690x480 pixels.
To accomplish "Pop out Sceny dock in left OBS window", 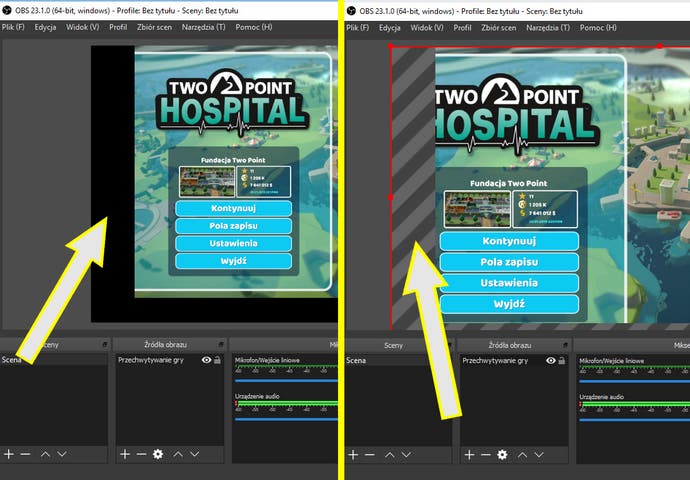I will click(x=105, y=344).
